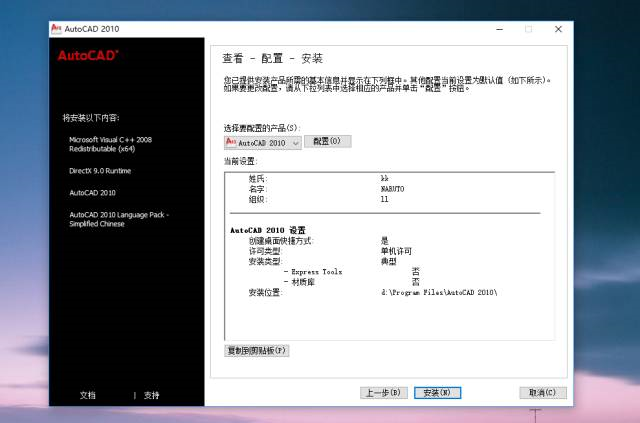Click the 查看 - 配置 - 安装 page heading
This screenshot has height=423, width=640.
pos(272,58)
